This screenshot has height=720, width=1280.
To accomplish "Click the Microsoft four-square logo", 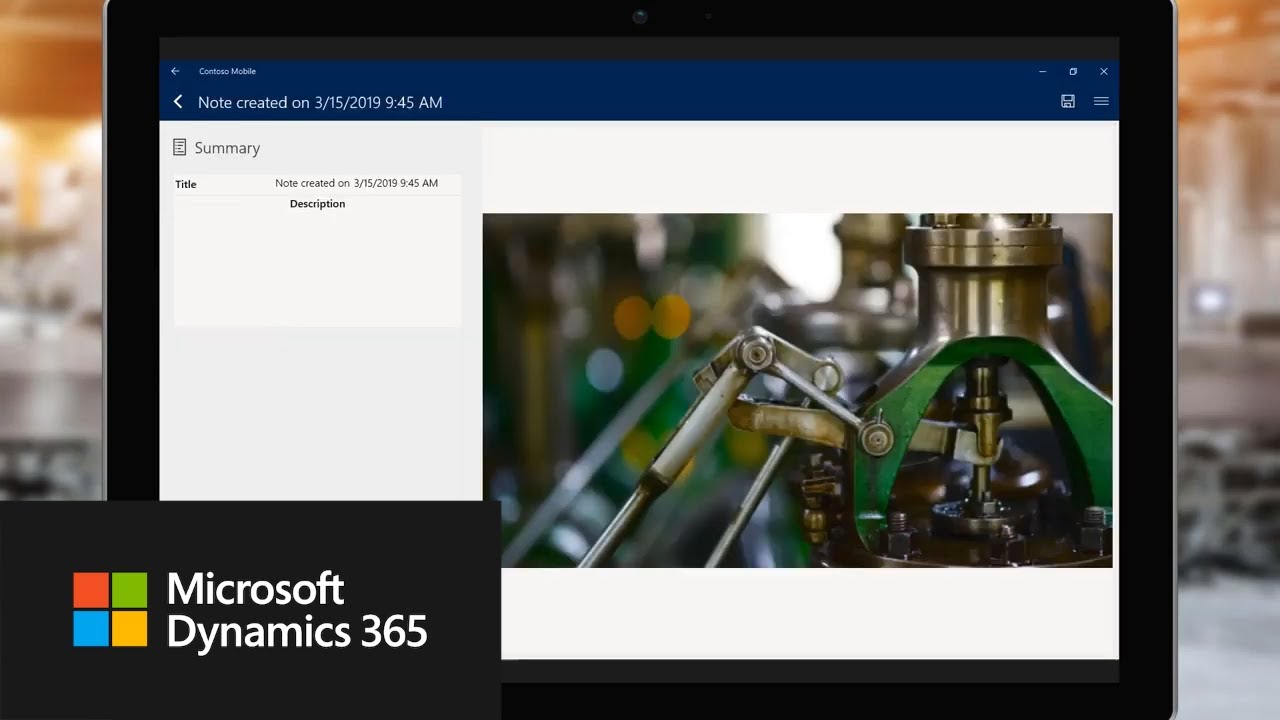I will (x=110, y=609).
